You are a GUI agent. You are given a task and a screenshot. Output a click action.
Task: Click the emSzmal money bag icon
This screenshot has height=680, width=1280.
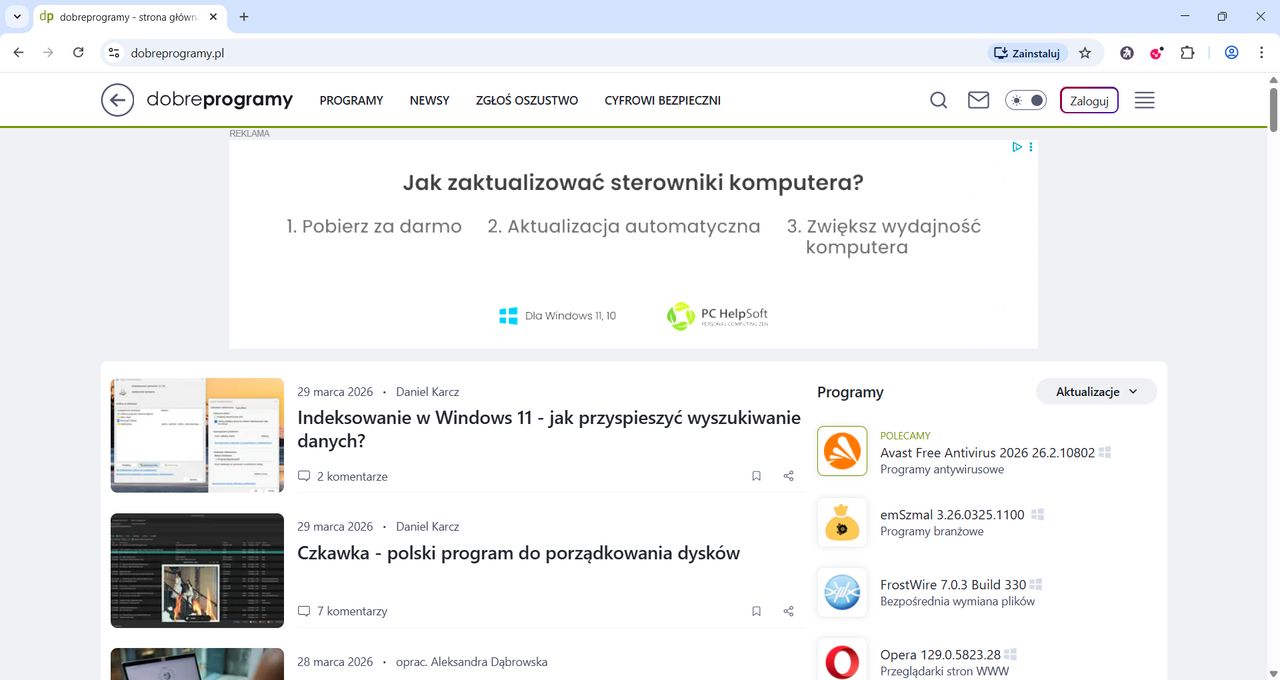pos(842,522)
